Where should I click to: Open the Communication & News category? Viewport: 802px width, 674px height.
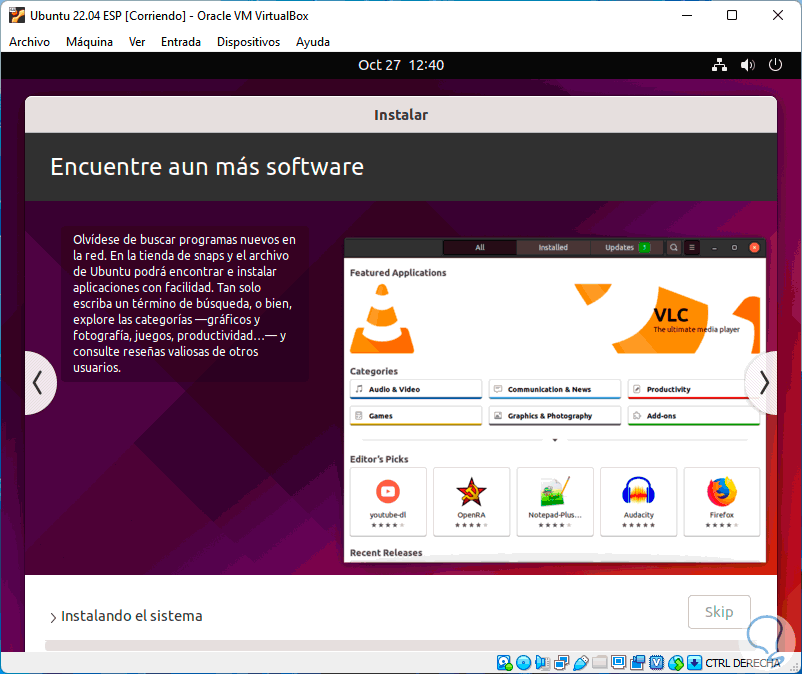554,389
